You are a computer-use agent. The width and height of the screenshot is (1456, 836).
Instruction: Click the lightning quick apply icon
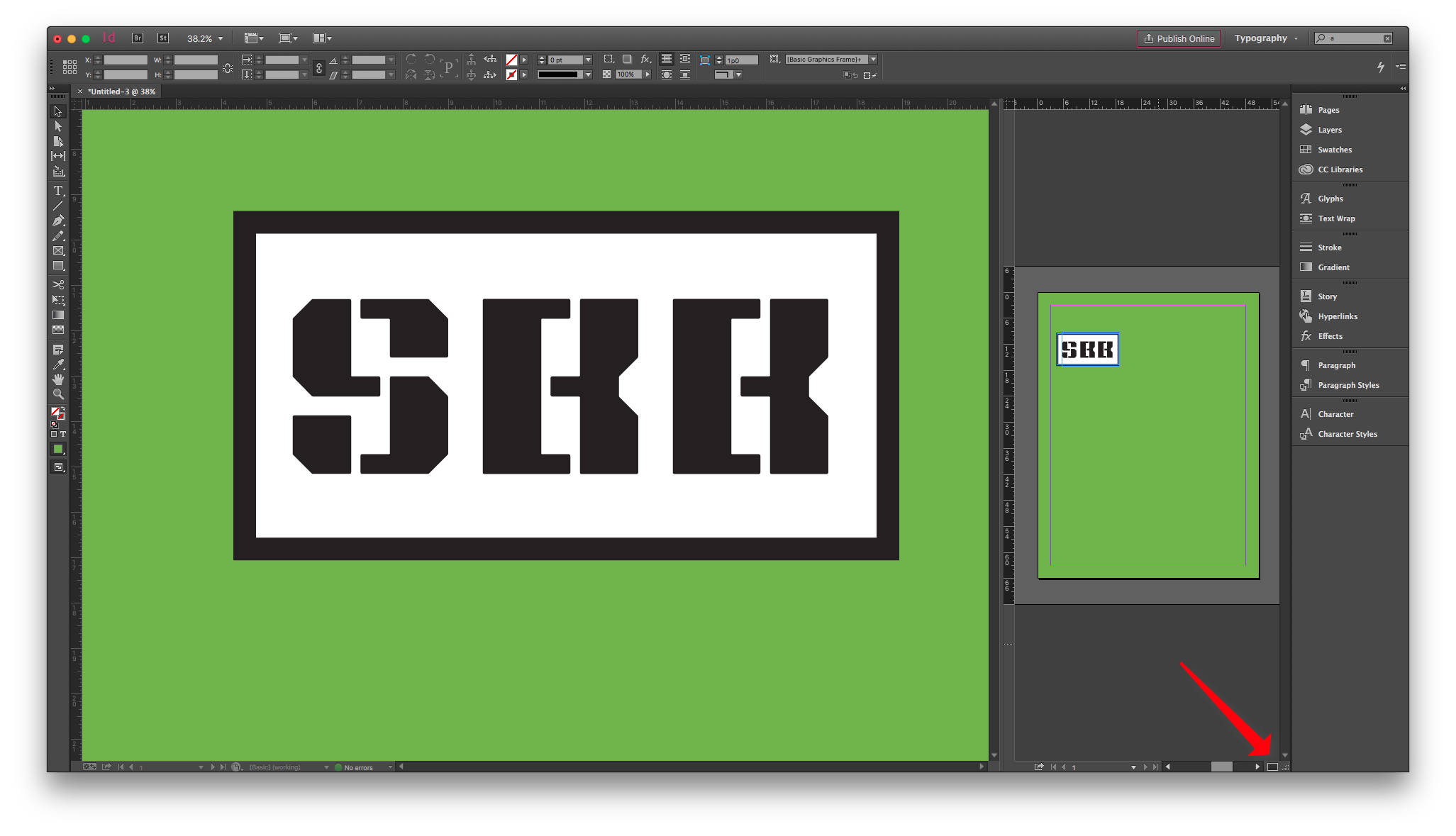tap(1380, 67)
